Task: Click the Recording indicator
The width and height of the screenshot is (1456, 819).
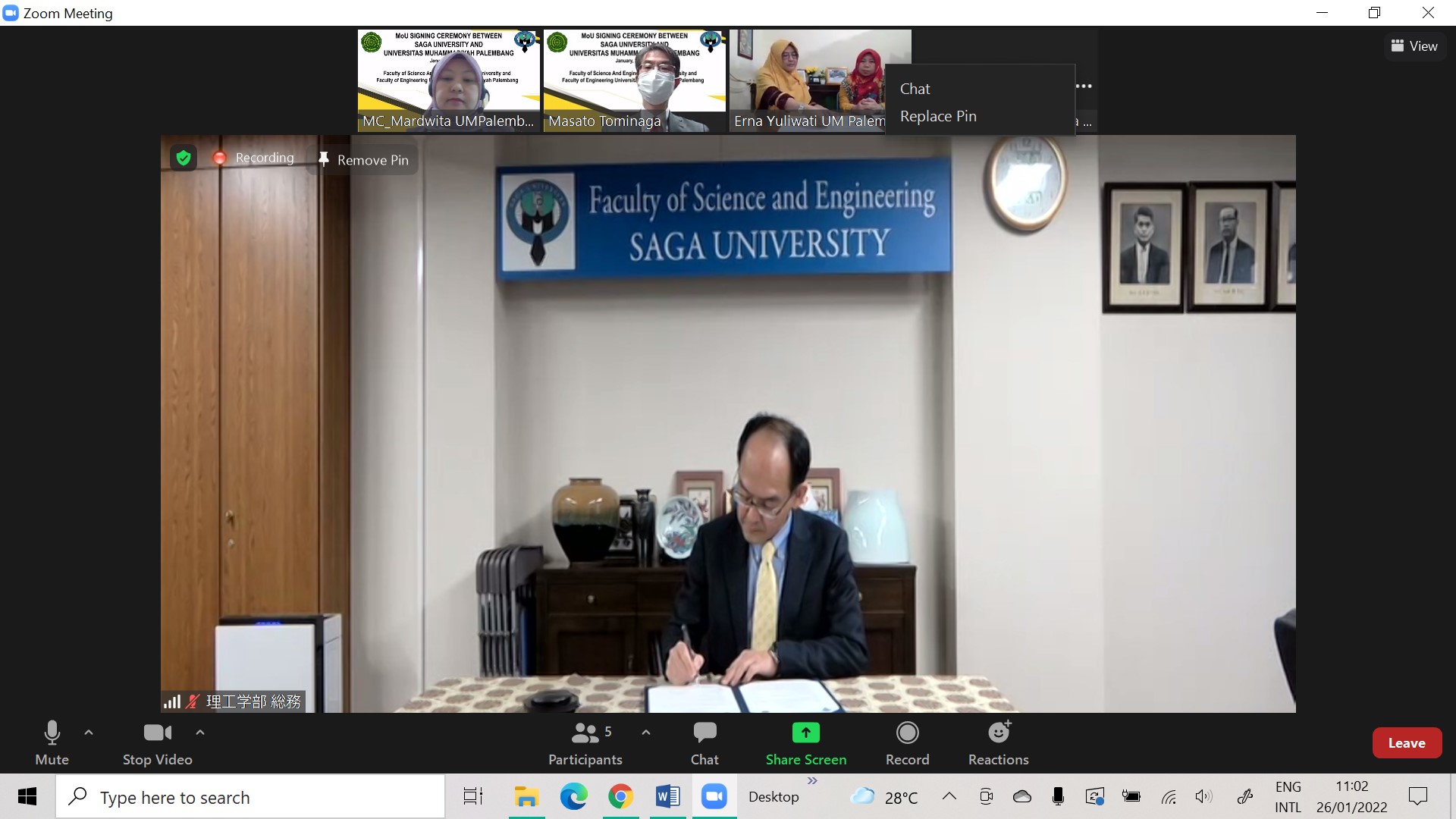Action: (x=255, y=158)
